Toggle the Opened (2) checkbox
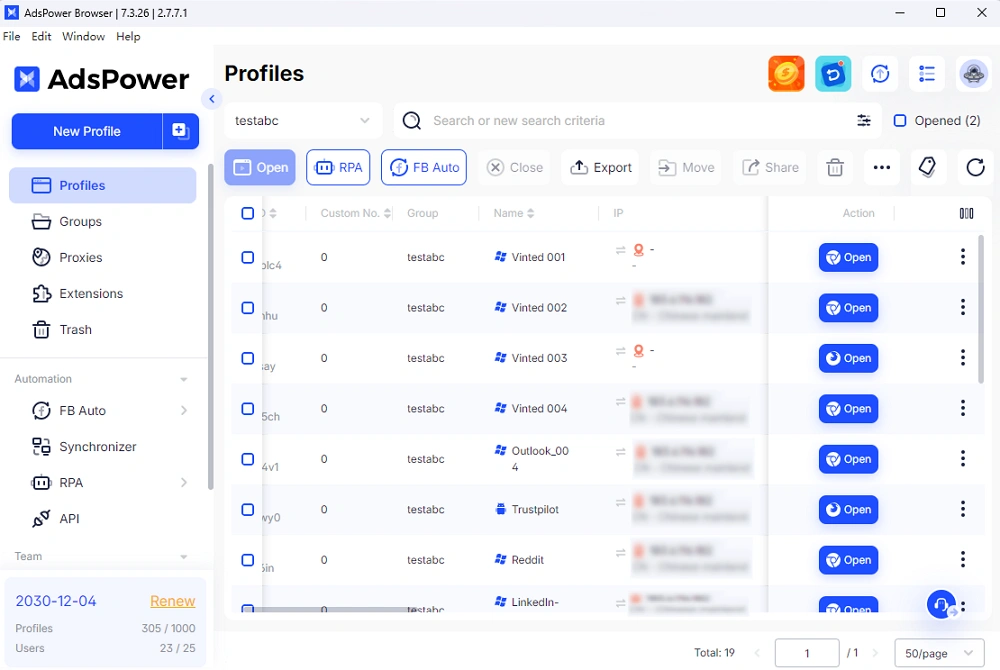Viewport: 1000px width, 670px height. (x=899, y=120)
